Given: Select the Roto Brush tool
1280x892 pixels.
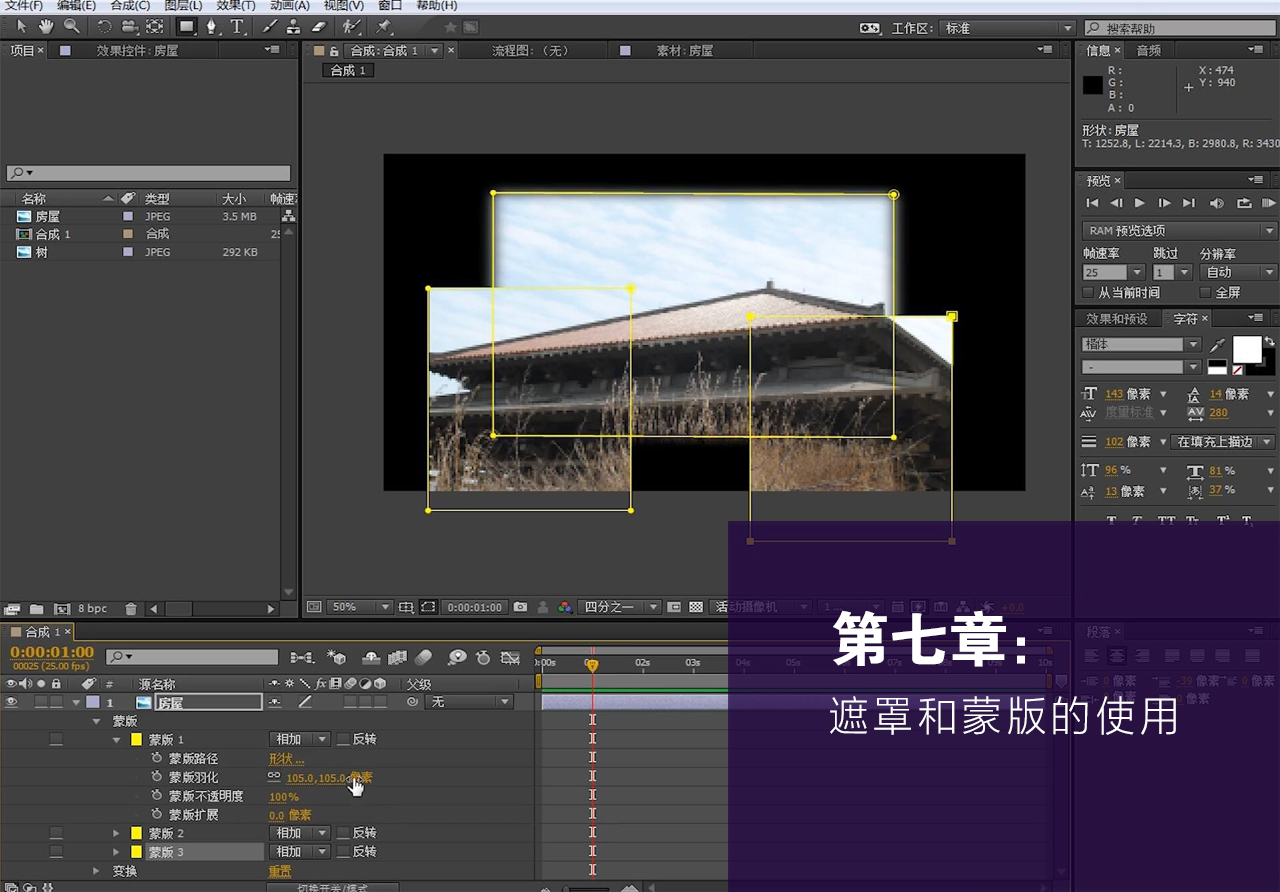Looking at the screenshot, I should tap(351, 27).
